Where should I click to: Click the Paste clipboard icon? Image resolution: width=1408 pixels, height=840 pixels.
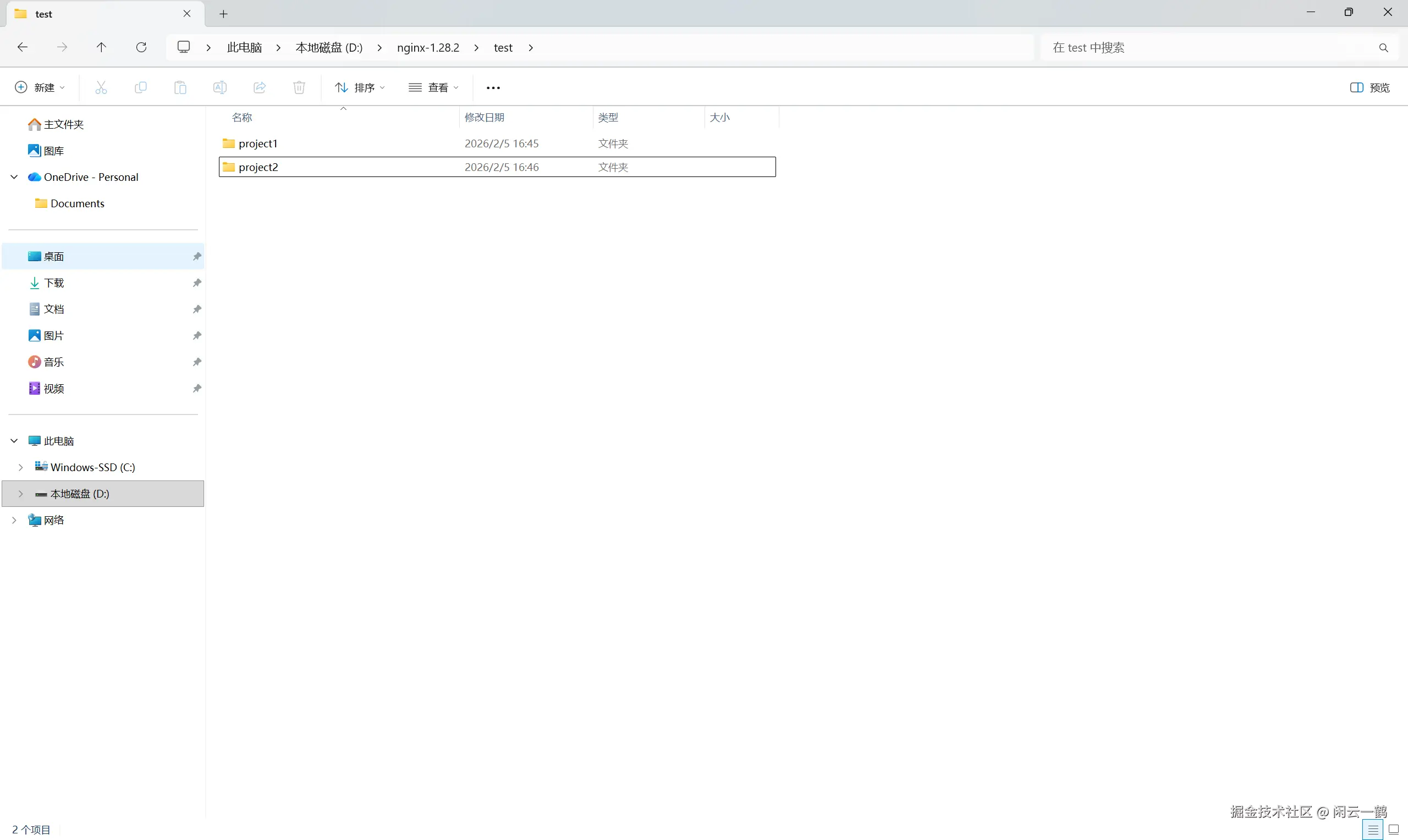[x=180, y=87]
